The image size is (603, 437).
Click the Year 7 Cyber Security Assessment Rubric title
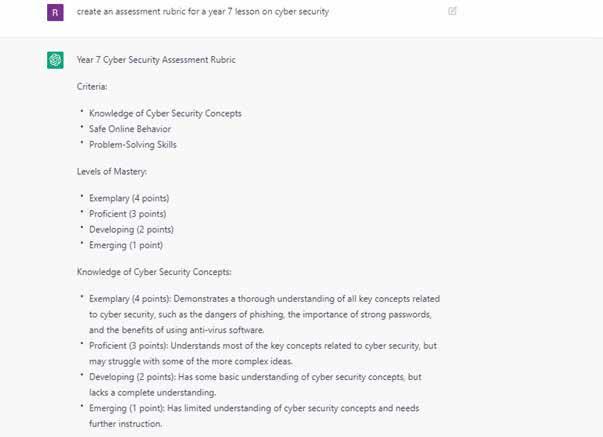156,60
